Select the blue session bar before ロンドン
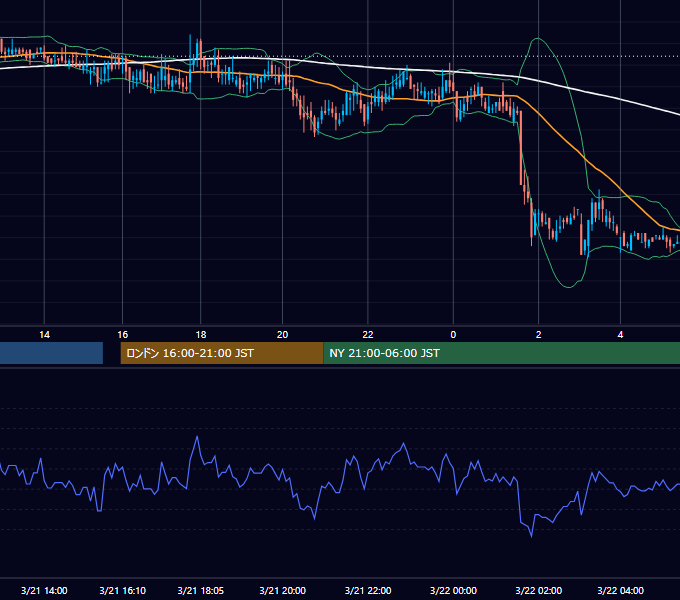680x600 pixels. click(x=51, y=353)
